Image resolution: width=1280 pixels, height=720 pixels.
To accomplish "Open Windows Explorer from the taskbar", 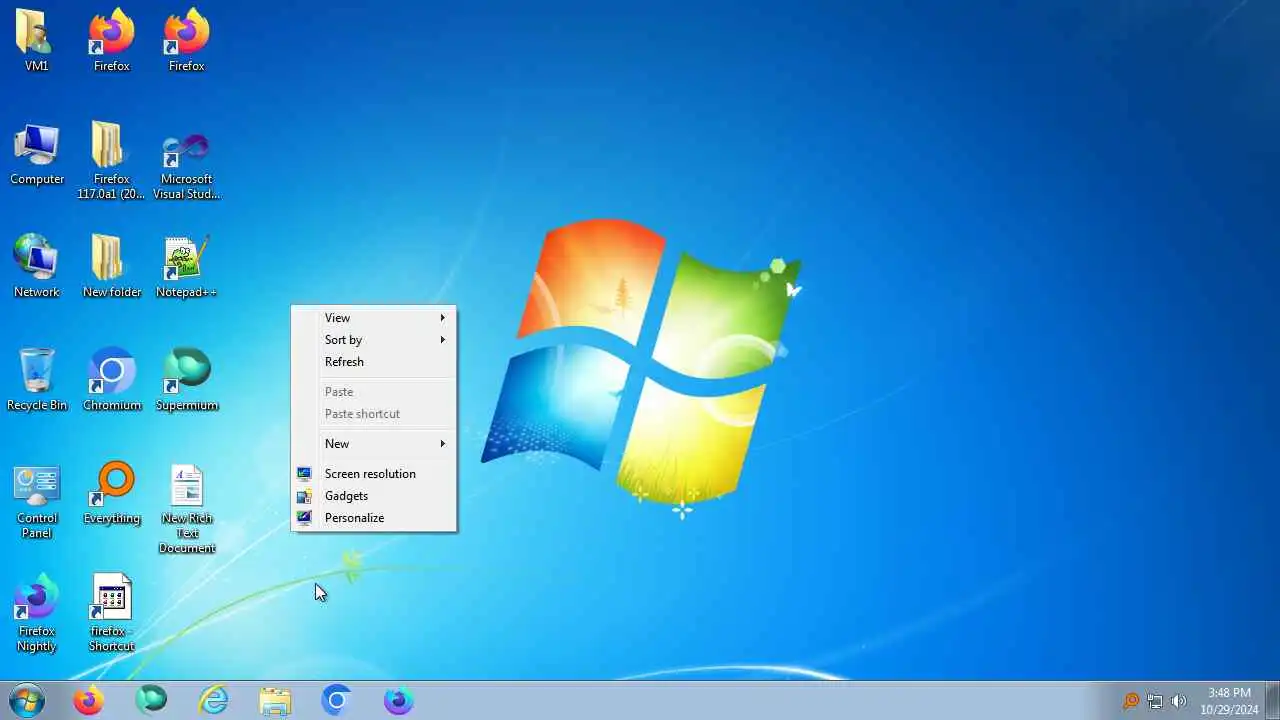I will [x=275, y=700].
